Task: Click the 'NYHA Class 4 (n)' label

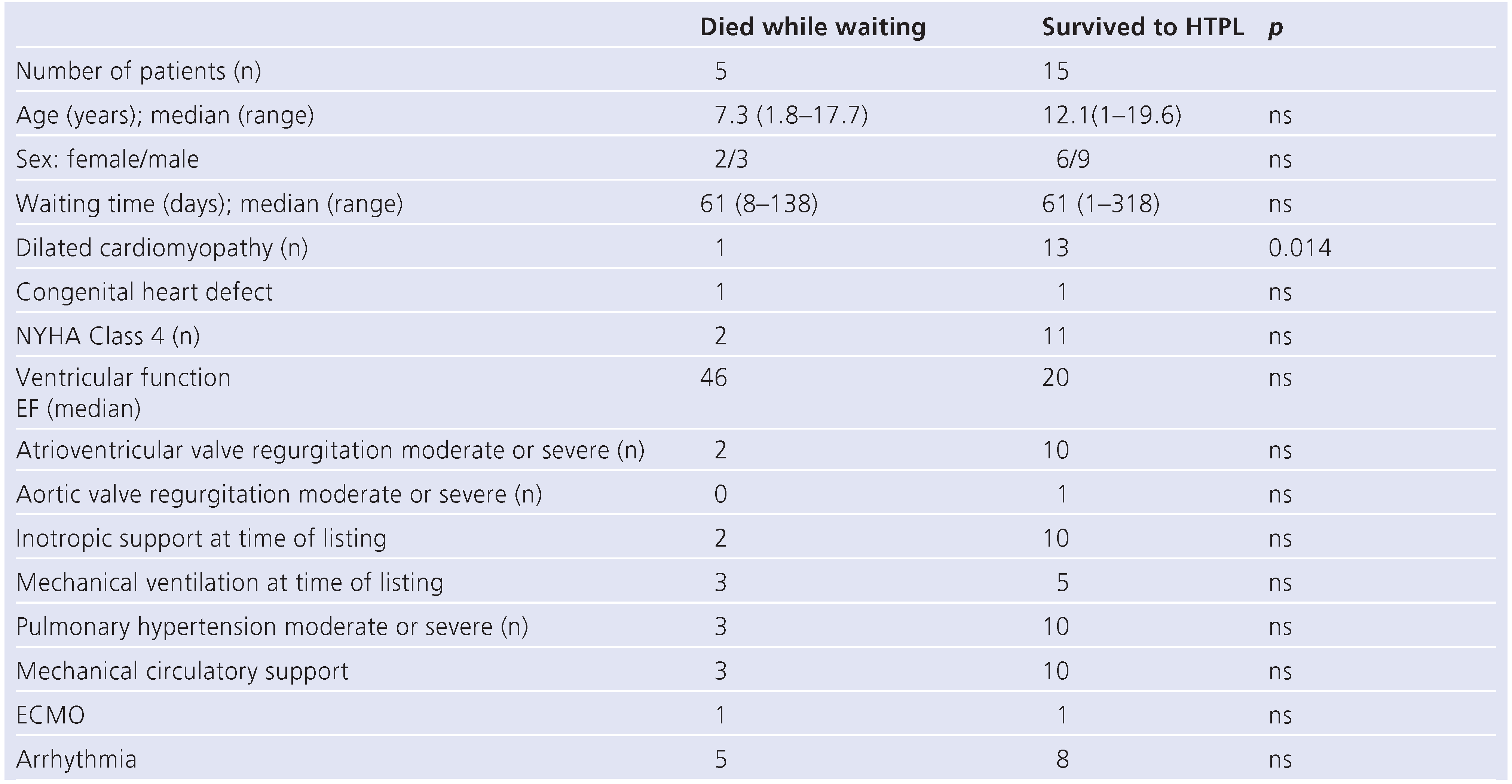Action: coord(108,336)
